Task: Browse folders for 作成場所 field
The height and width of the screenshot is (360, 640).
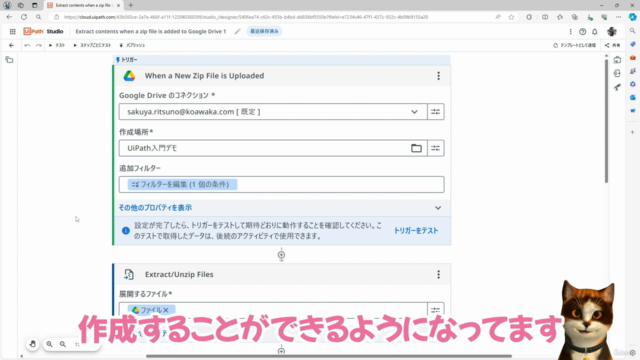Action: pos(416,148)
